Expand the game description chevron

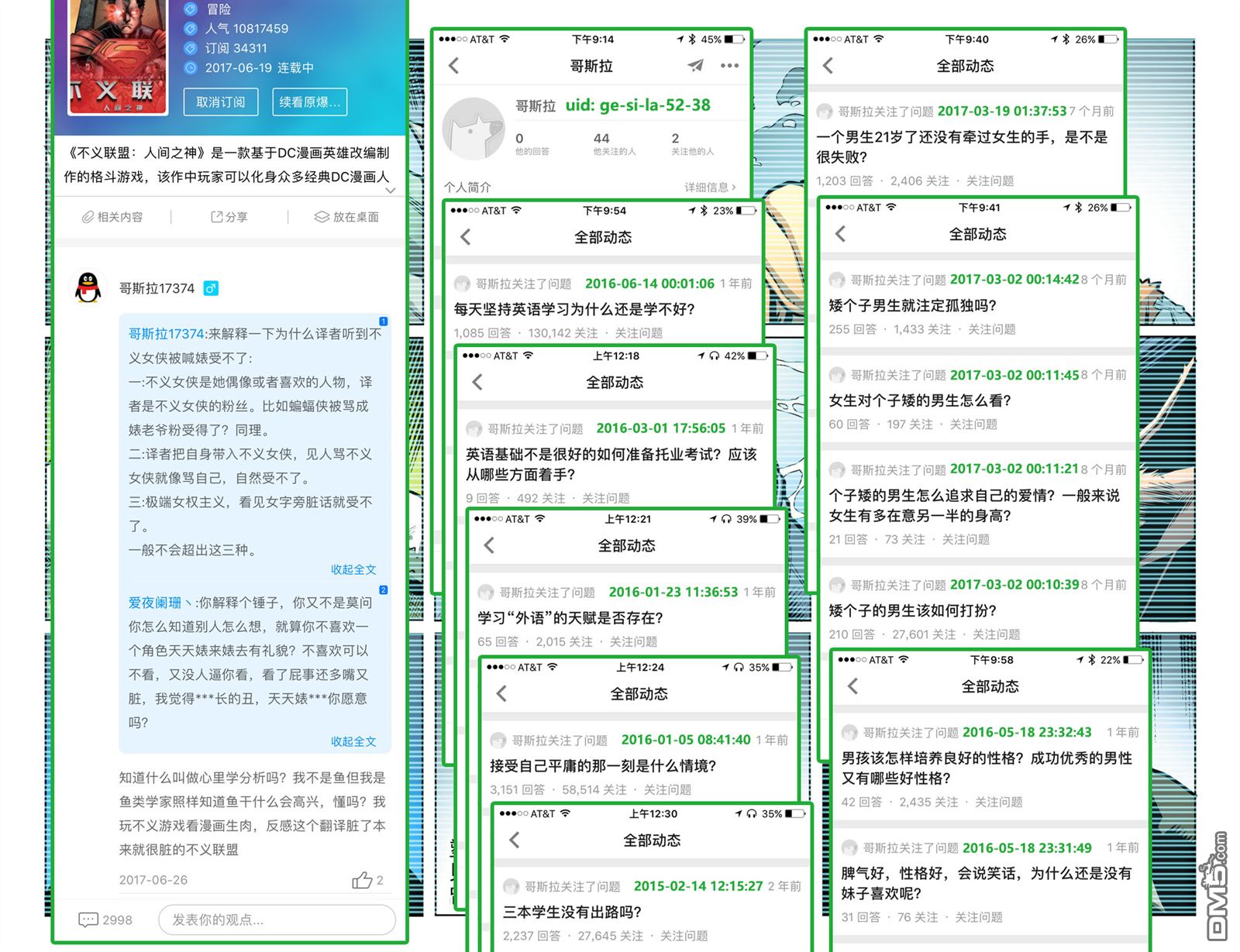point(391,190)
